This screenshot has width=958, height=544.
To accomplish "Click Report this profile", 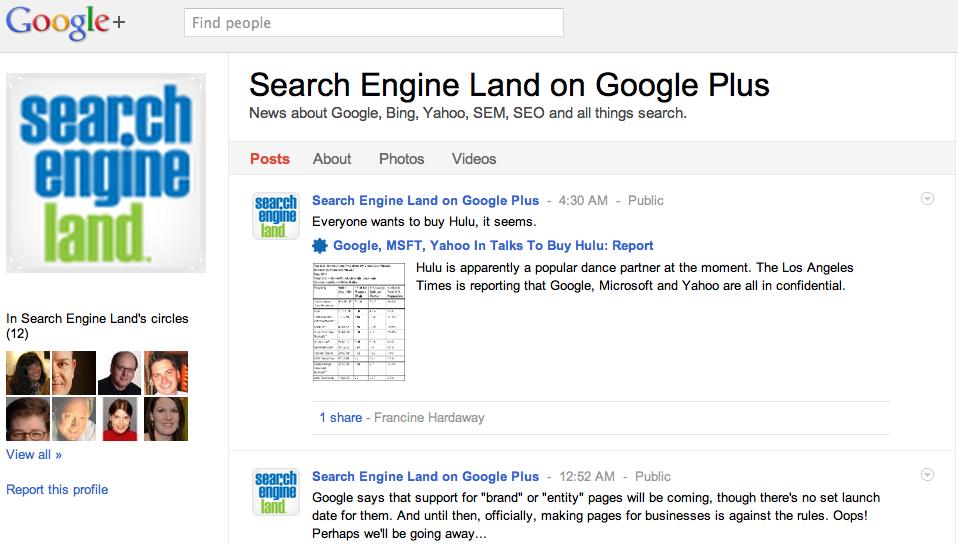I will 57,490.
